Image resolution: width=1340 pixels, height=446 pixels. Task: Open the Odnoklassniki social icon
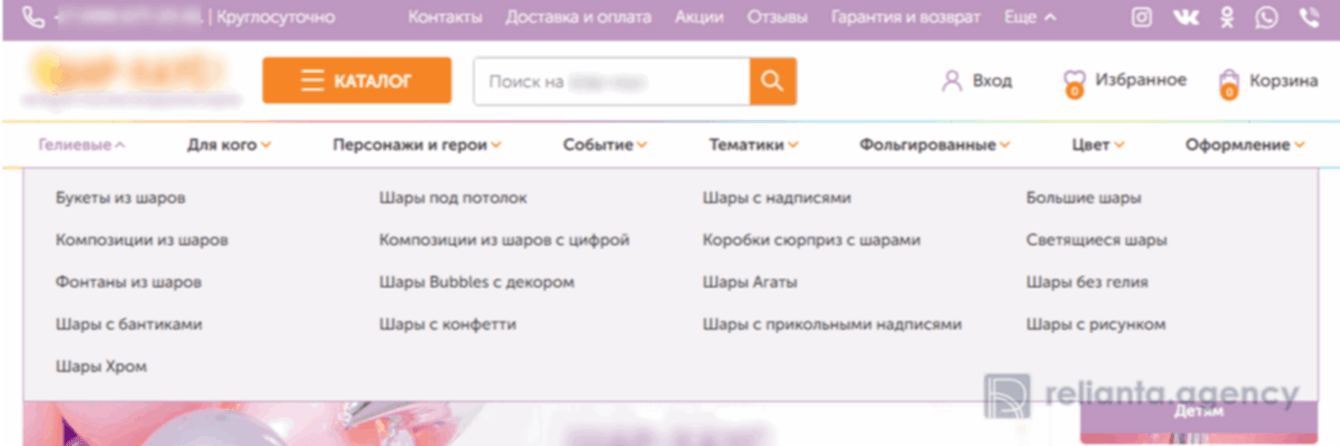click(1227, 17)
